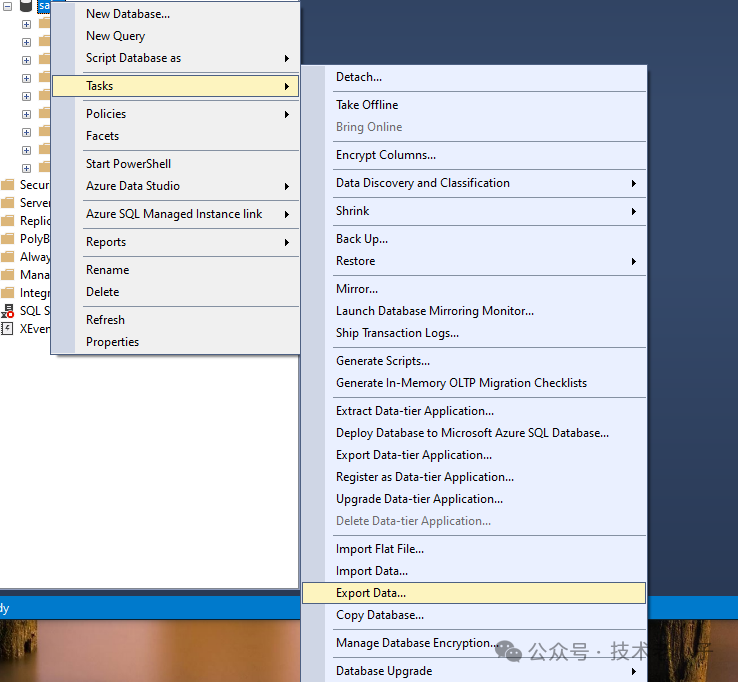Select Import Flat File option
Image resolution: width=738 pixels, height=682 pixels.
pos(380,549)
